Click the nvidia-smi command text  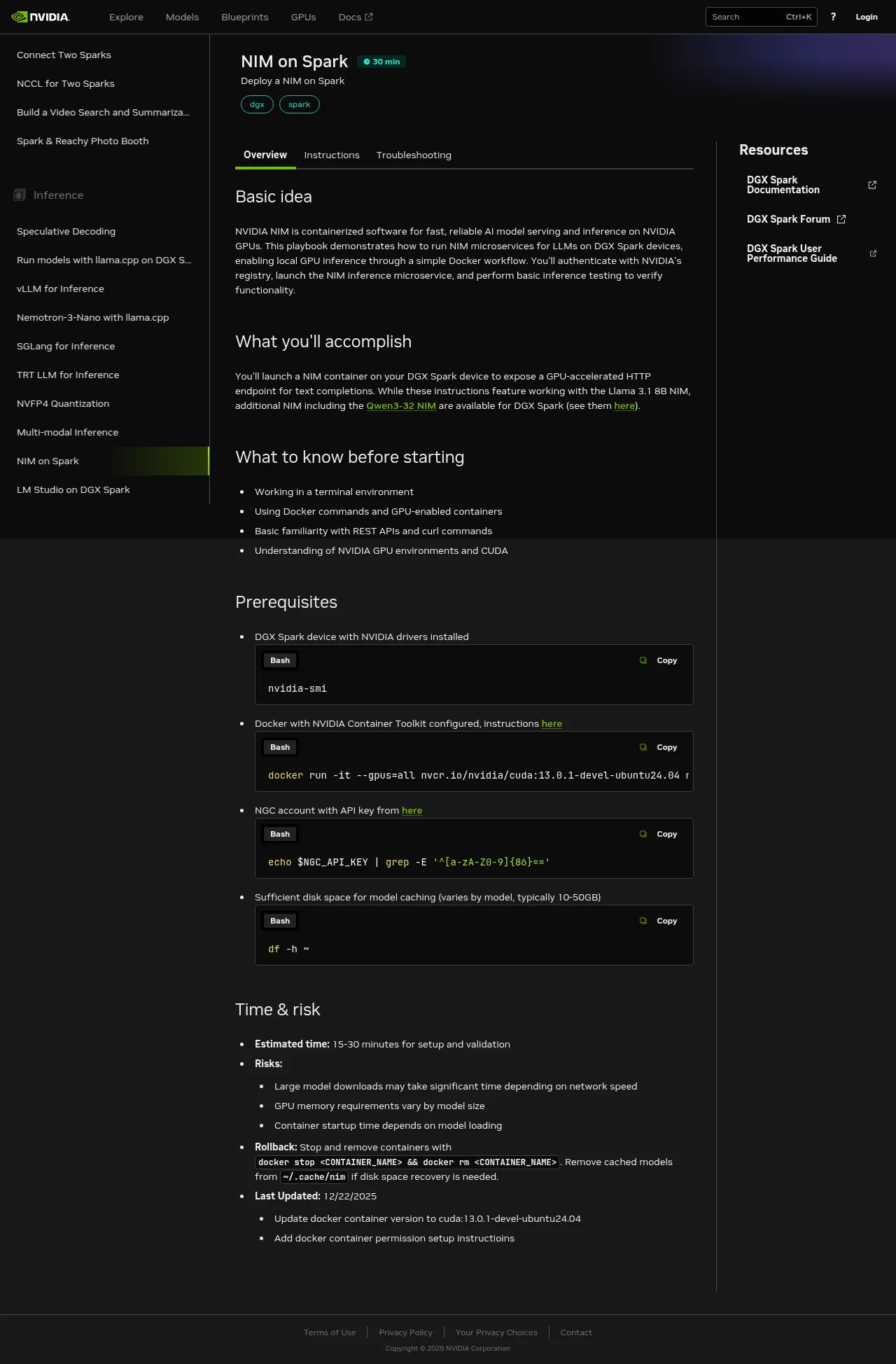click(297, 688)
